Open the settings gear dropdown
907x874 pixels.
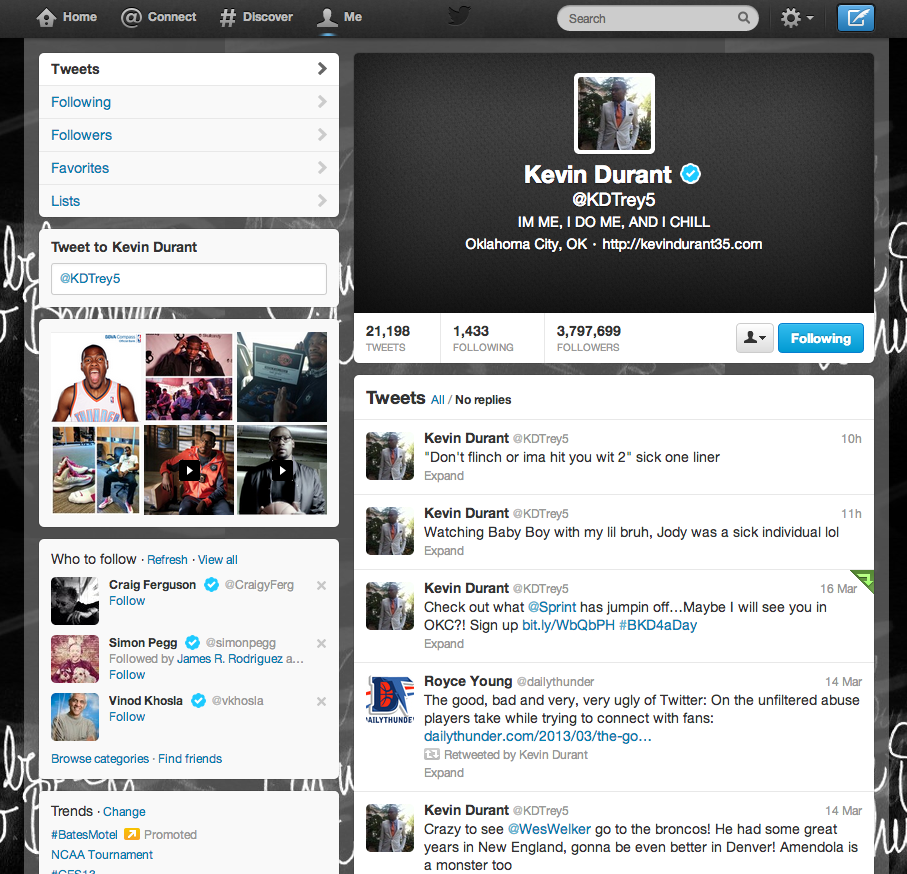796,18
